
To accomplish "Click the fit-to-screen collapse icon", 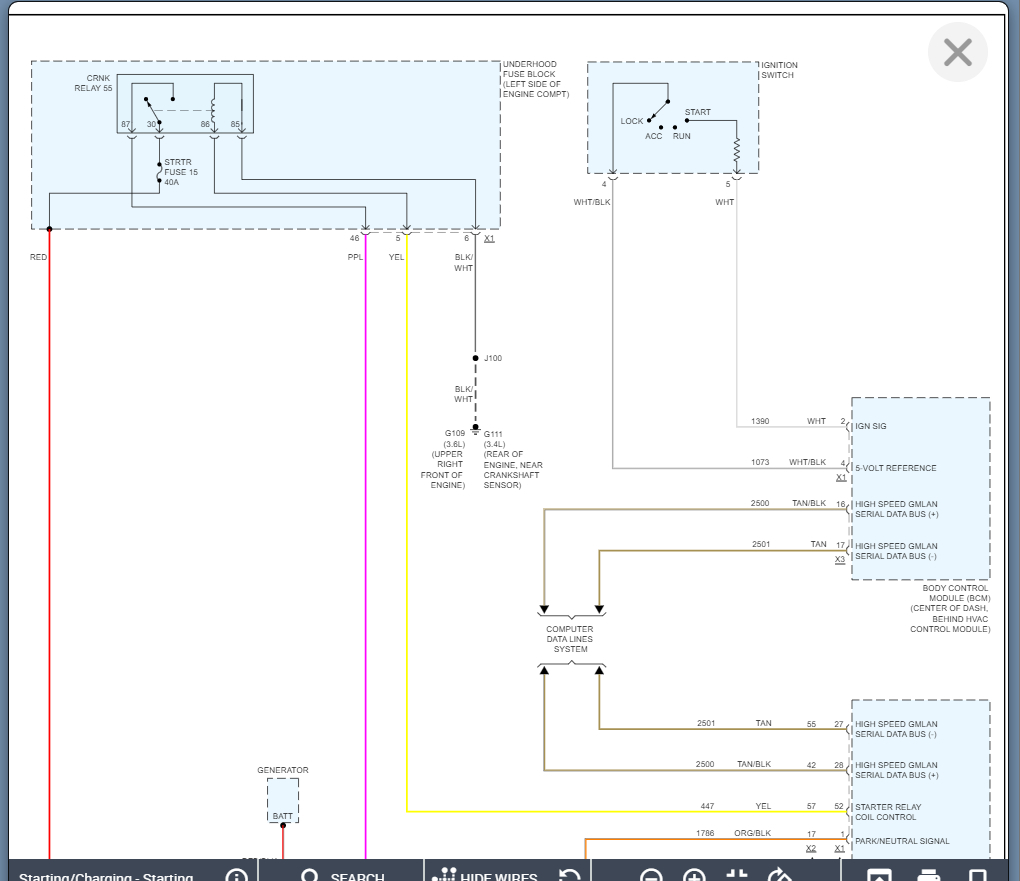I will (x=737, y=876).
